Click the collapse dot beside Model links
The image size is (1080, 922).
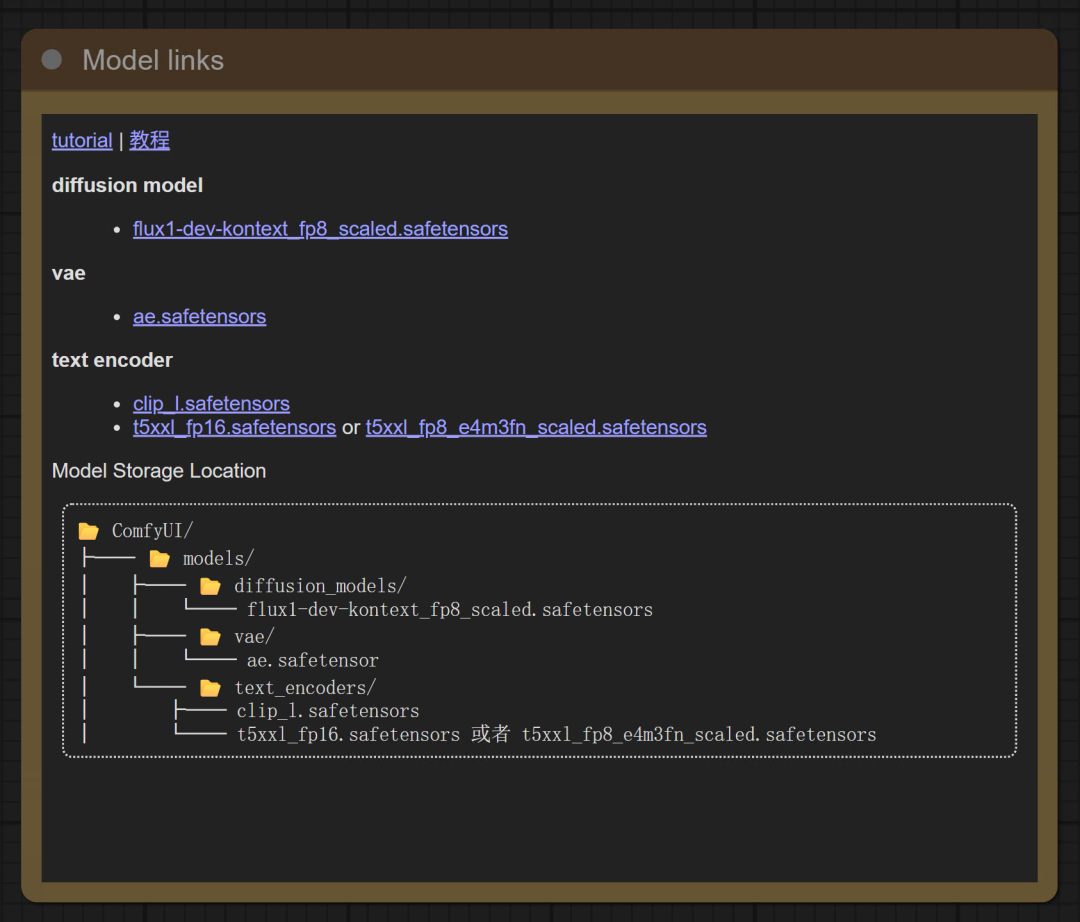51,59
